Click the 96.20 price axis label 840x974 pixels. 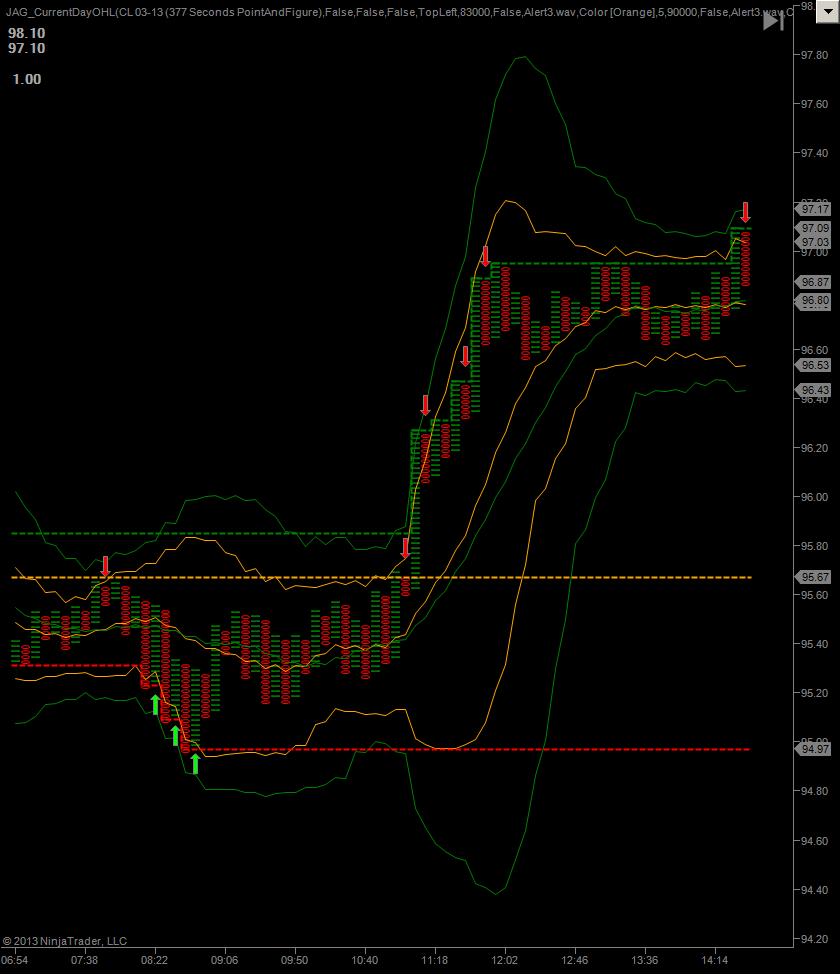click(814, 448)
